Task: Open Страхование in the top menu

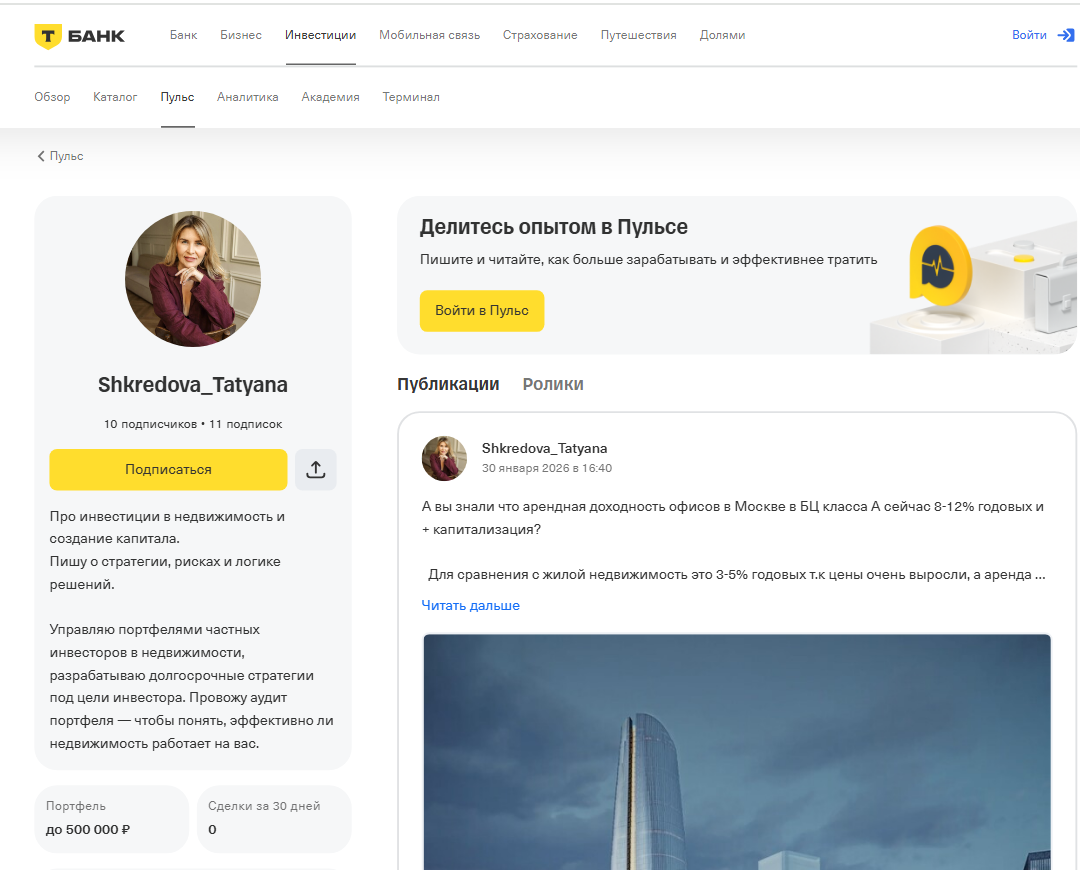Action: point(540,35)
